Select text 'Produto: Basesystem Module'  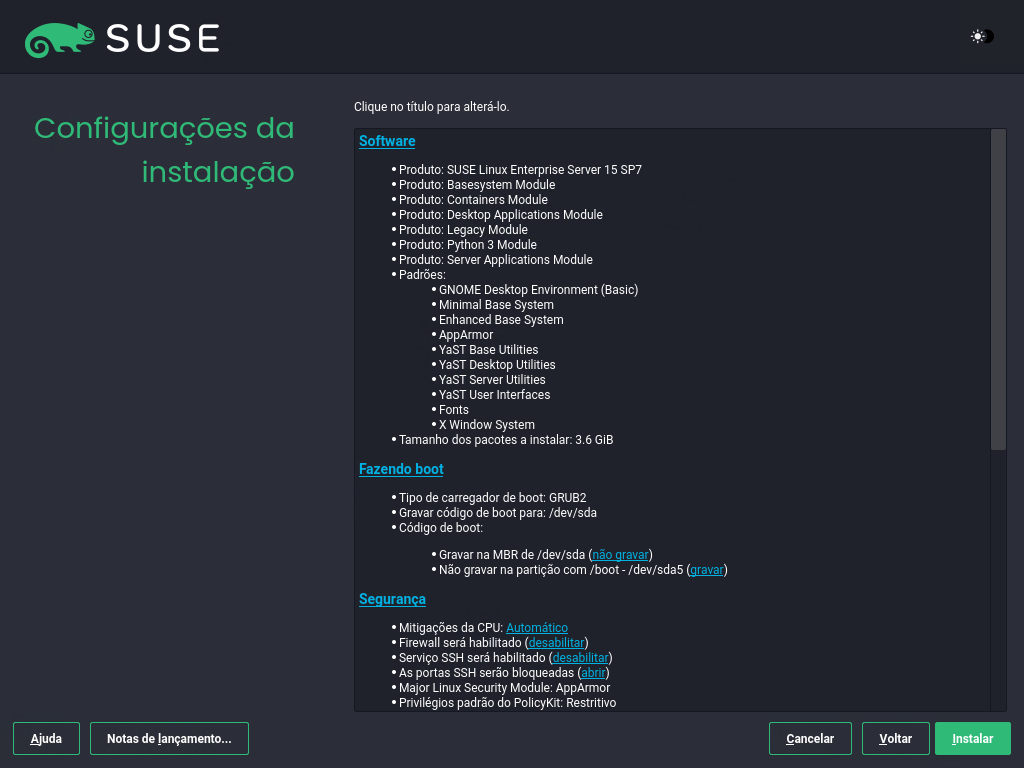(x=477, y=185)
